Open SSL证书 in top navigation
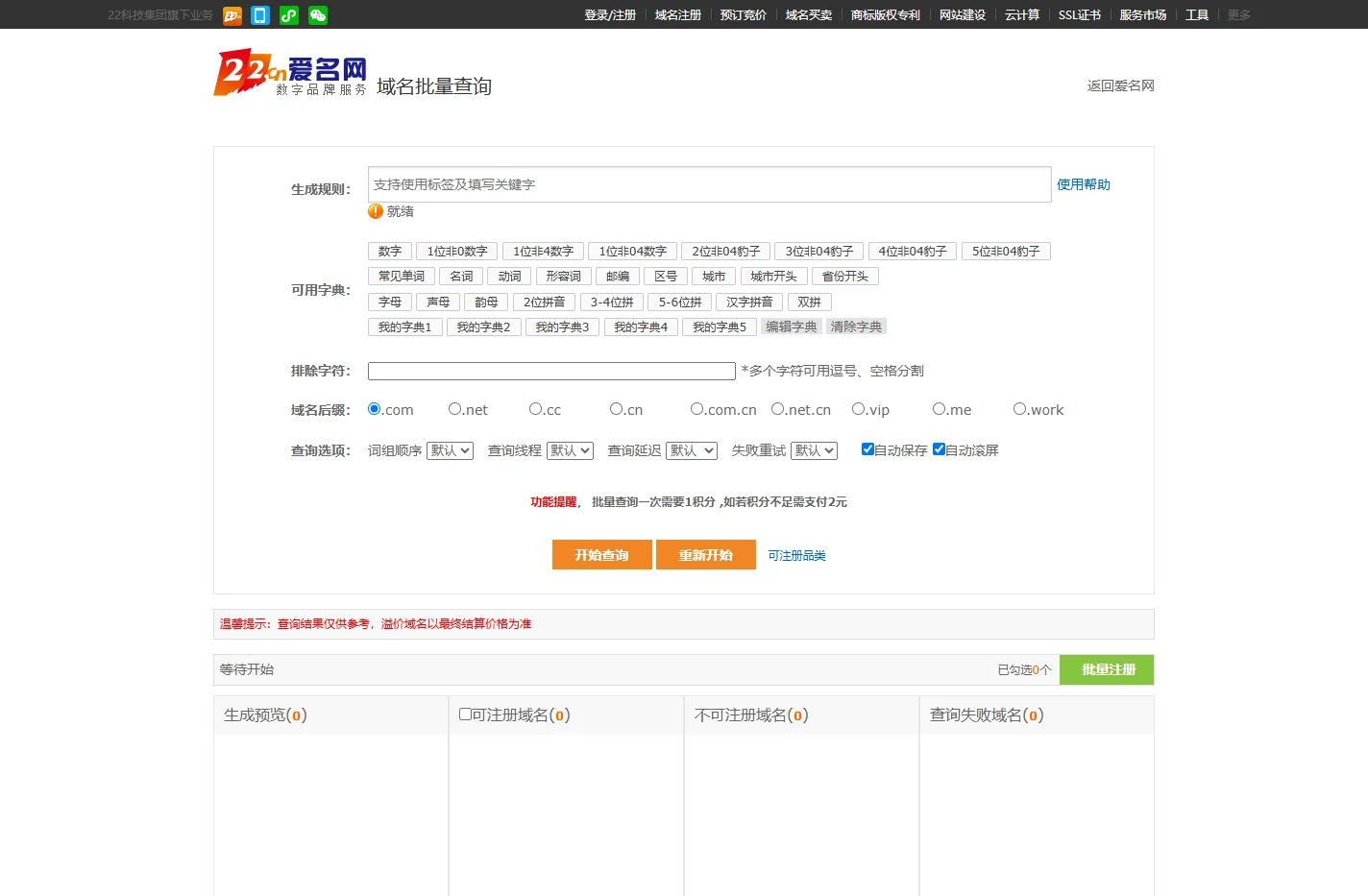Screen dimensions: 1368x896 point(1080,15)
